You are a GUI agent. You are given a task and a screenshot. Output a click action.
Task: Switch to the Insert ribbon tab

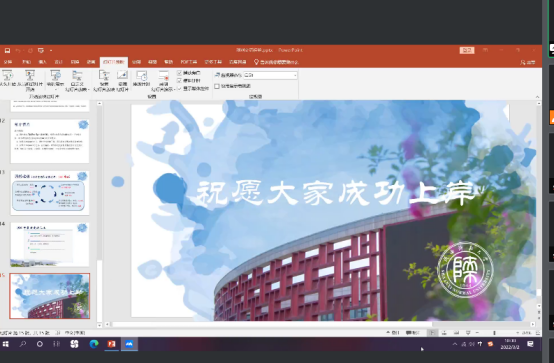click(42, 62)
